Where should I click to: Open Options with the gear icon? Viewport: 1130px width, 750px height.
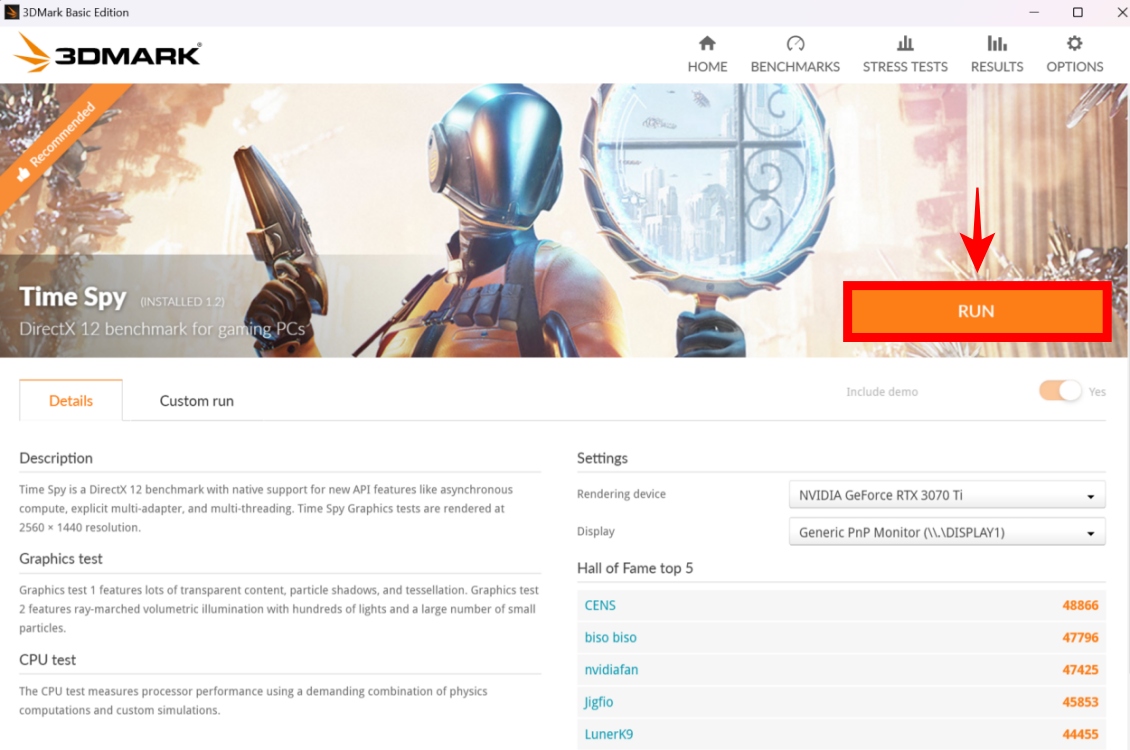[x=1073, y=52]
